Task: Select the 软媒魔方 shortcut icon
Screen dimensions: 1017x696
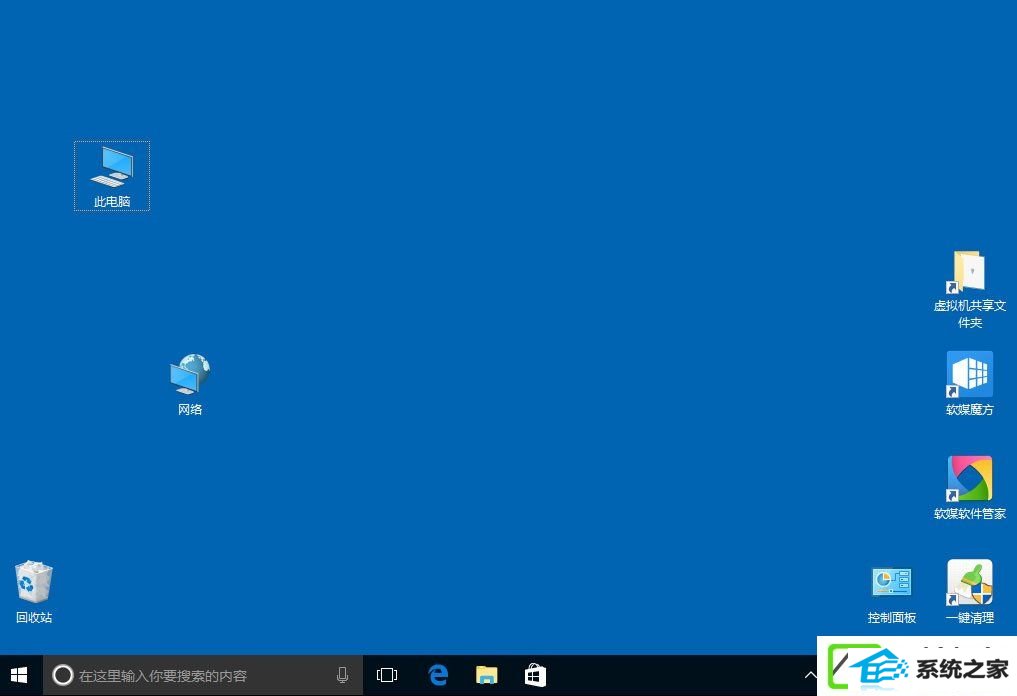Action: click(970, 383)
